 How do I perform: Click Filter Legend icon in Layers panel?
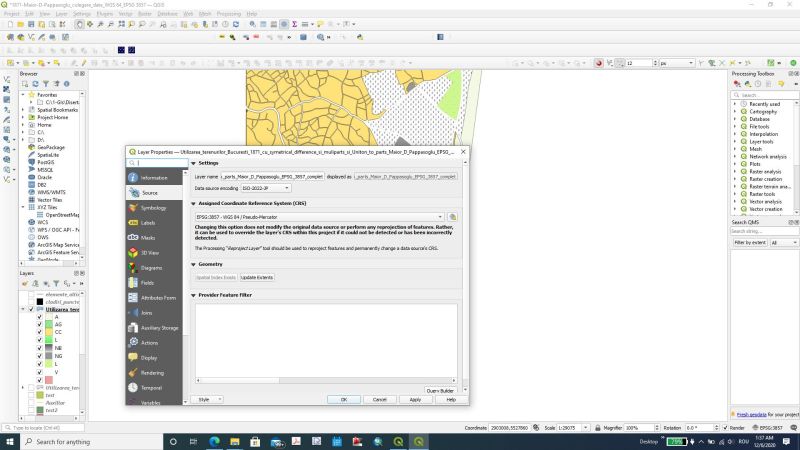pyautogui.click(x=56, y=283)
